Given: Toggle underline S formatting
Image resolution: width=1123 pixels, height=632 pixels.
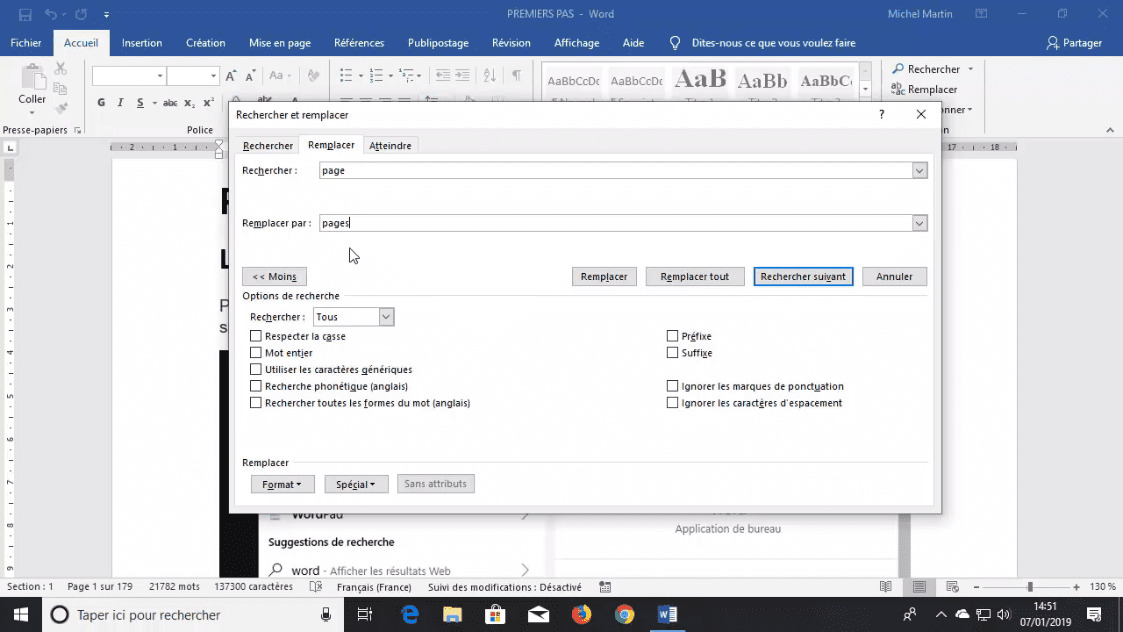Looking at the screenshot, I should click(140, 102).
